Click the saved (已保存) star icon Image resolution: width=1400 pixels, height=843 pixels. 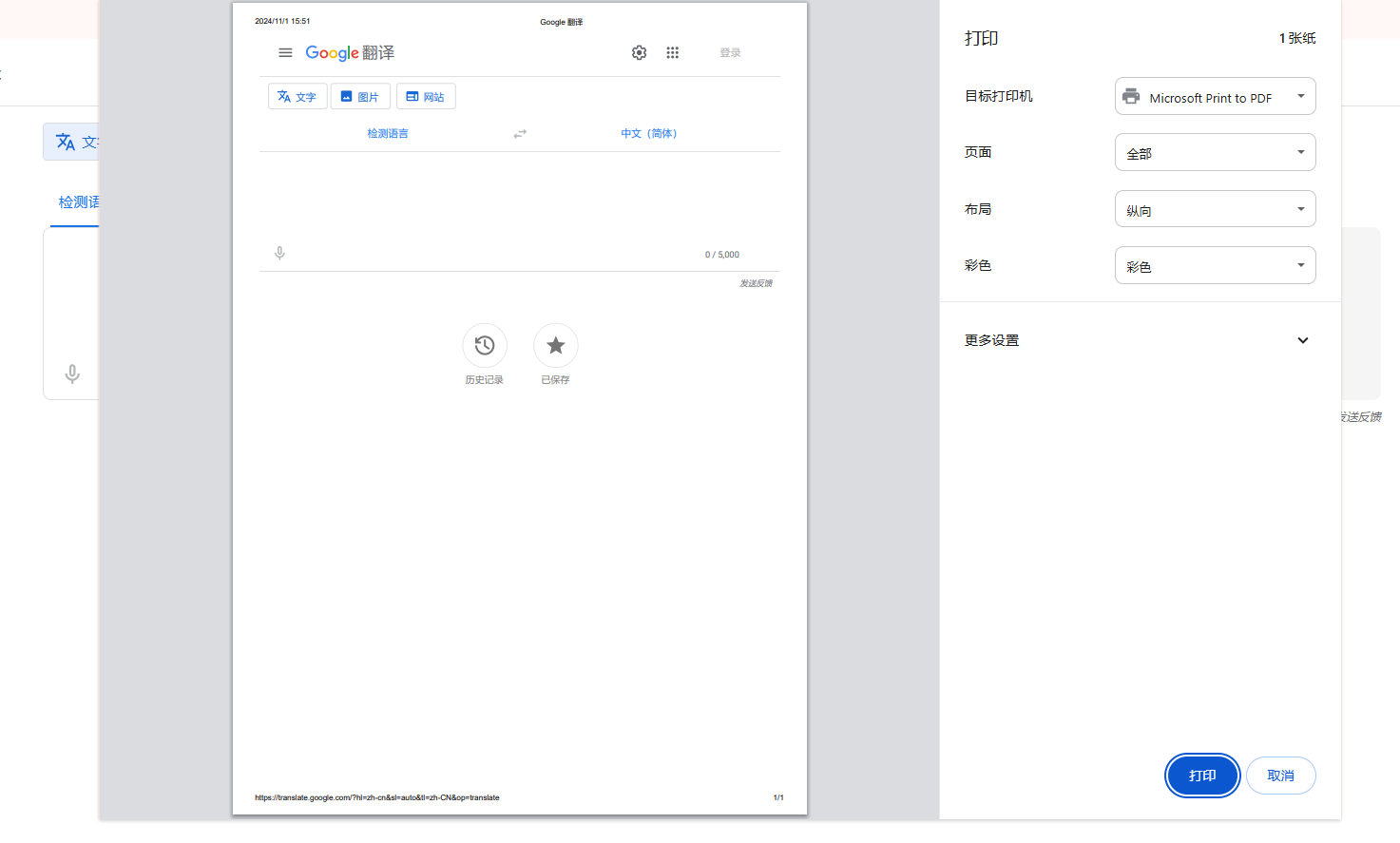tap(556, 345)
